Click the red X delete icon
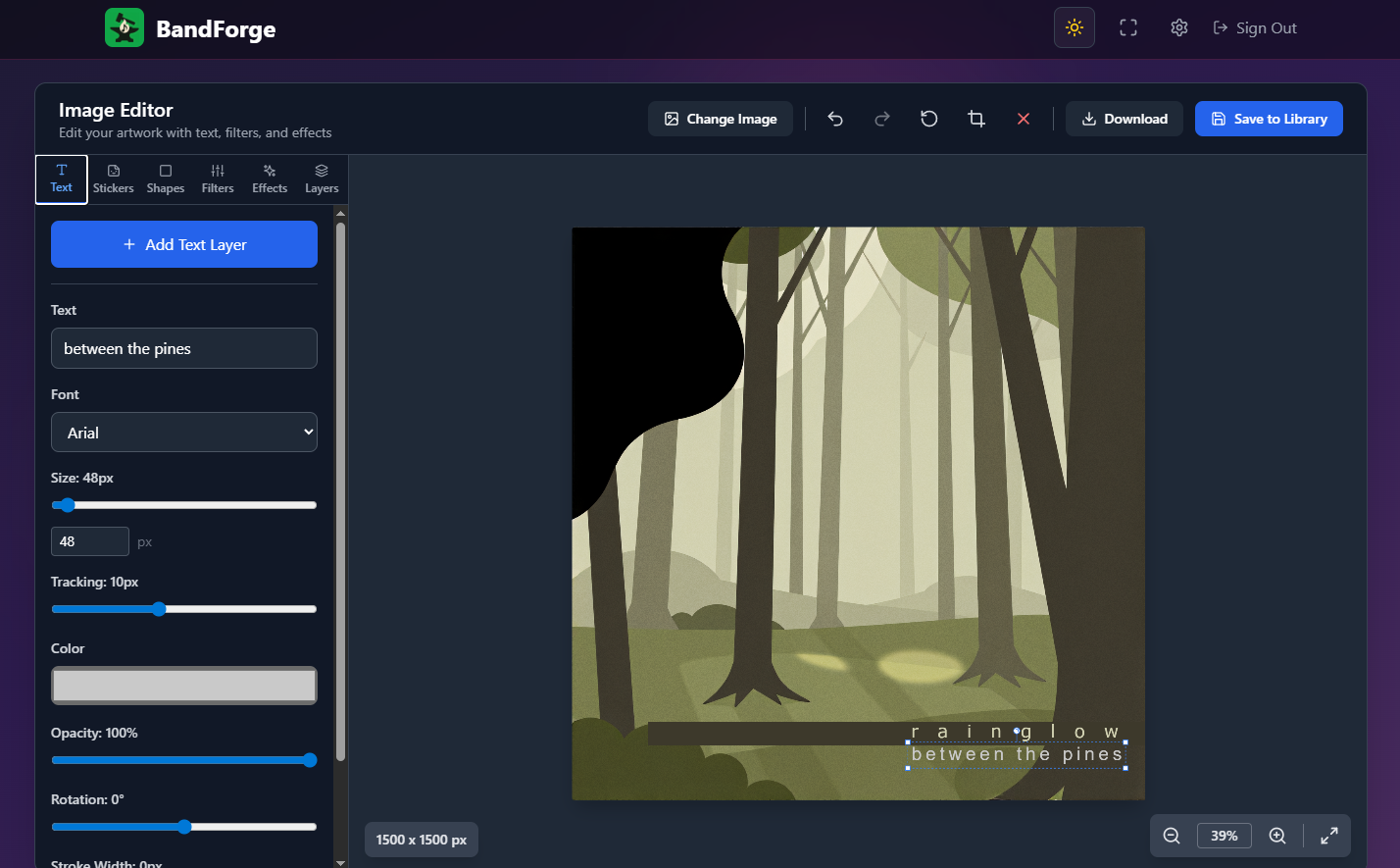1400x868 pixels. pos(1024,119)
